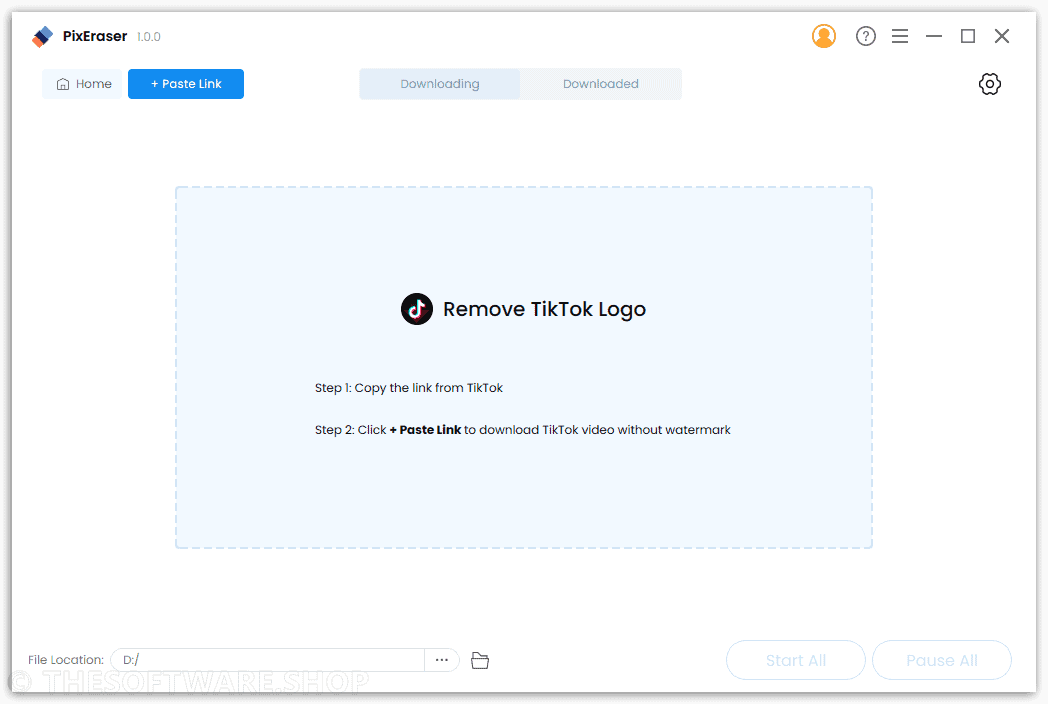Open the hamburger menu icon
Viewport: 1048px width, 704px height.
[900, 36]
